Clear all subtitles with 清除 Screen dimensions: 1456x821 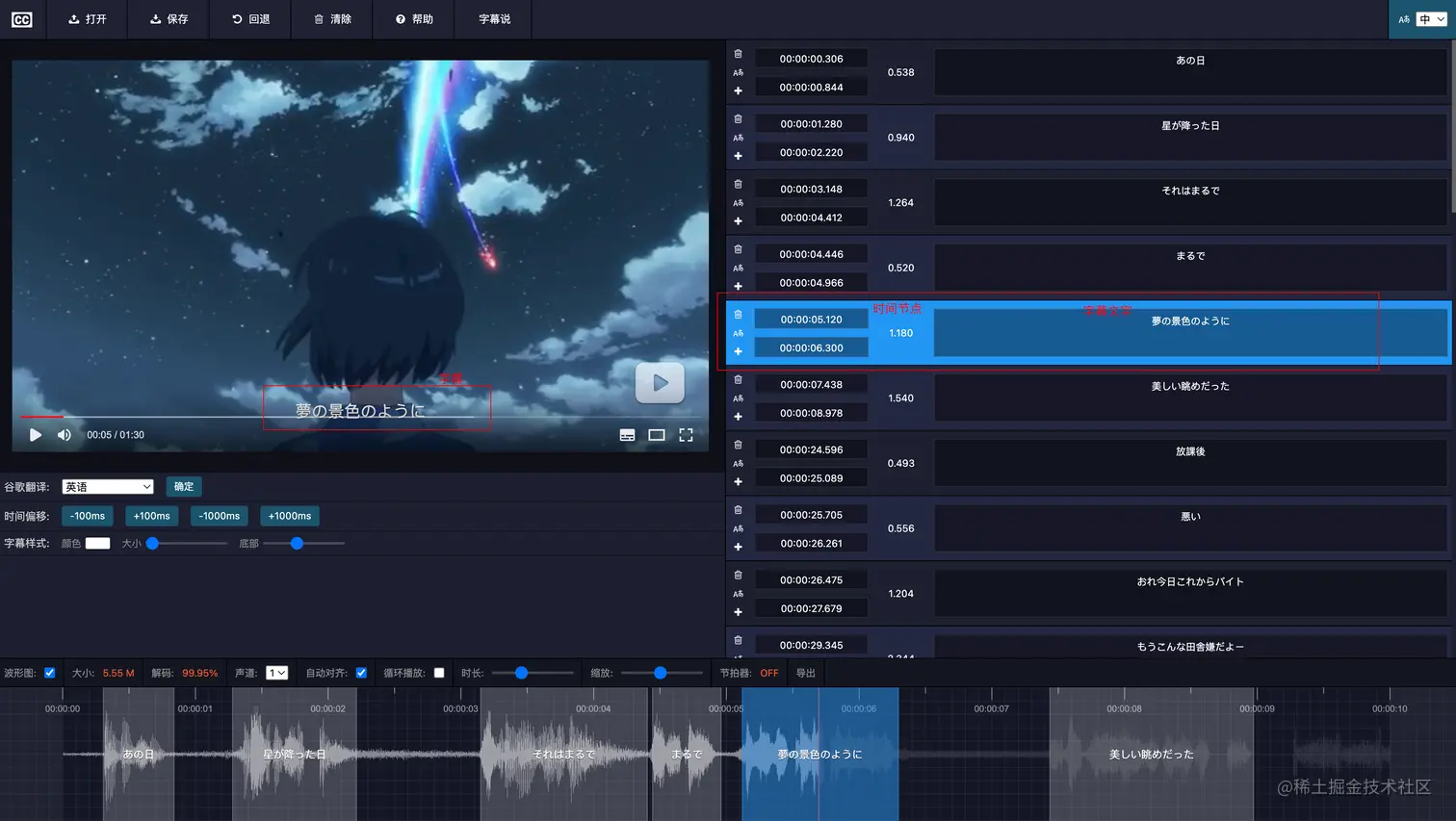[332, 19]
